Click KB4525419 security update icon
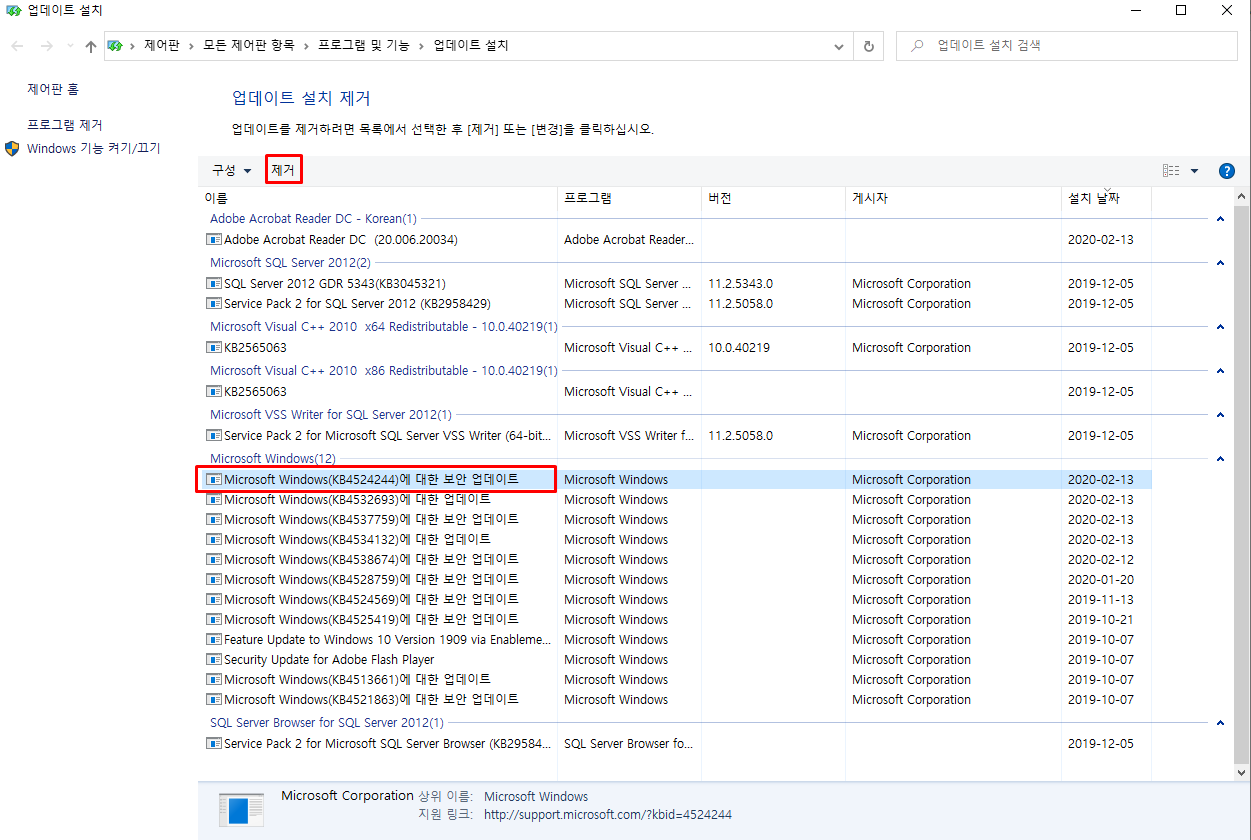This screenshot has width=1251, height=840. [213, 620]
